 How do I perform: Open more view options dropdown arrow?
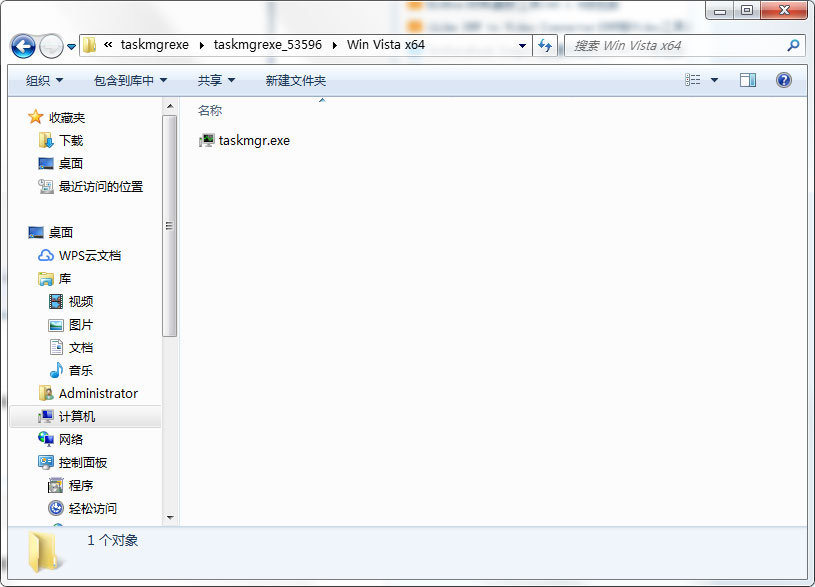(714, 80)
